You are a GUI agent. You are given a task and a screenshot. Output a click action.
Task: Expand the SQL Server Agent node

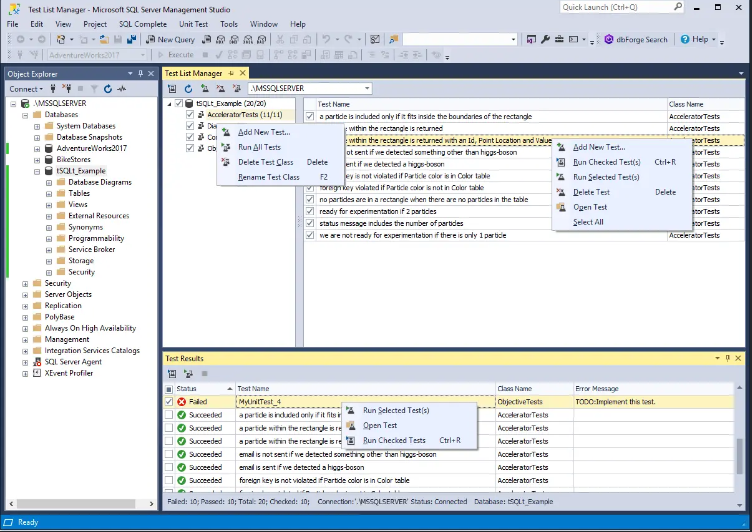click(25, 362)
